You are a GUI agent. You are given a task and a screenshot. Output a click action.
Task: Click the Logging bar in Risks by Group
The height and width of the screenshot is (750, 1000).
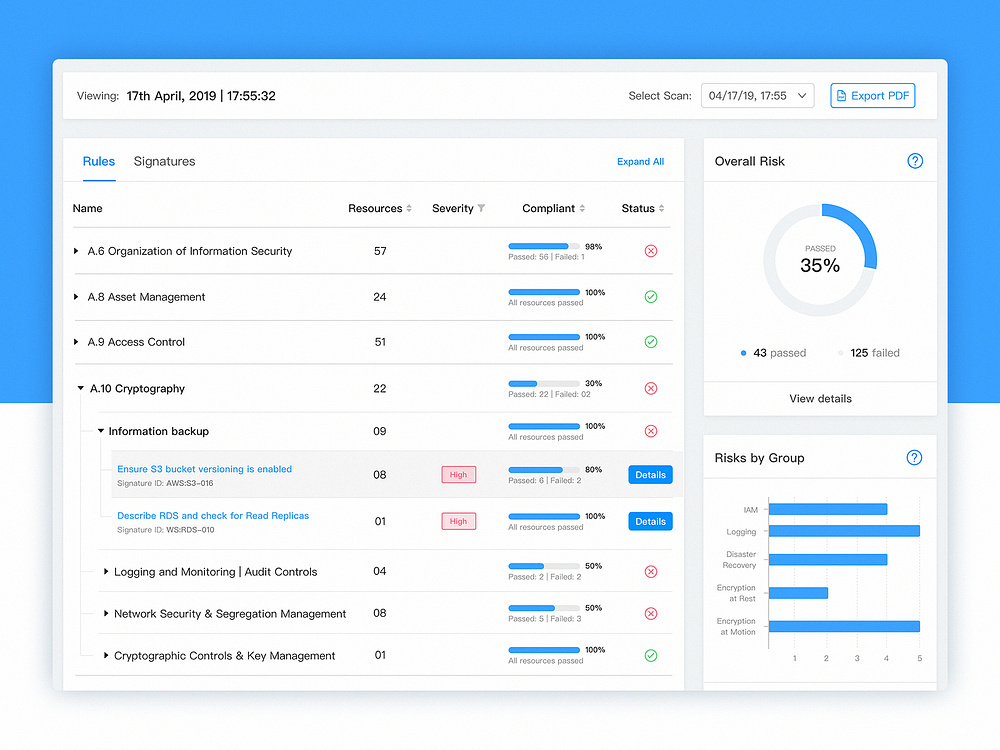[x=843, y=531]
